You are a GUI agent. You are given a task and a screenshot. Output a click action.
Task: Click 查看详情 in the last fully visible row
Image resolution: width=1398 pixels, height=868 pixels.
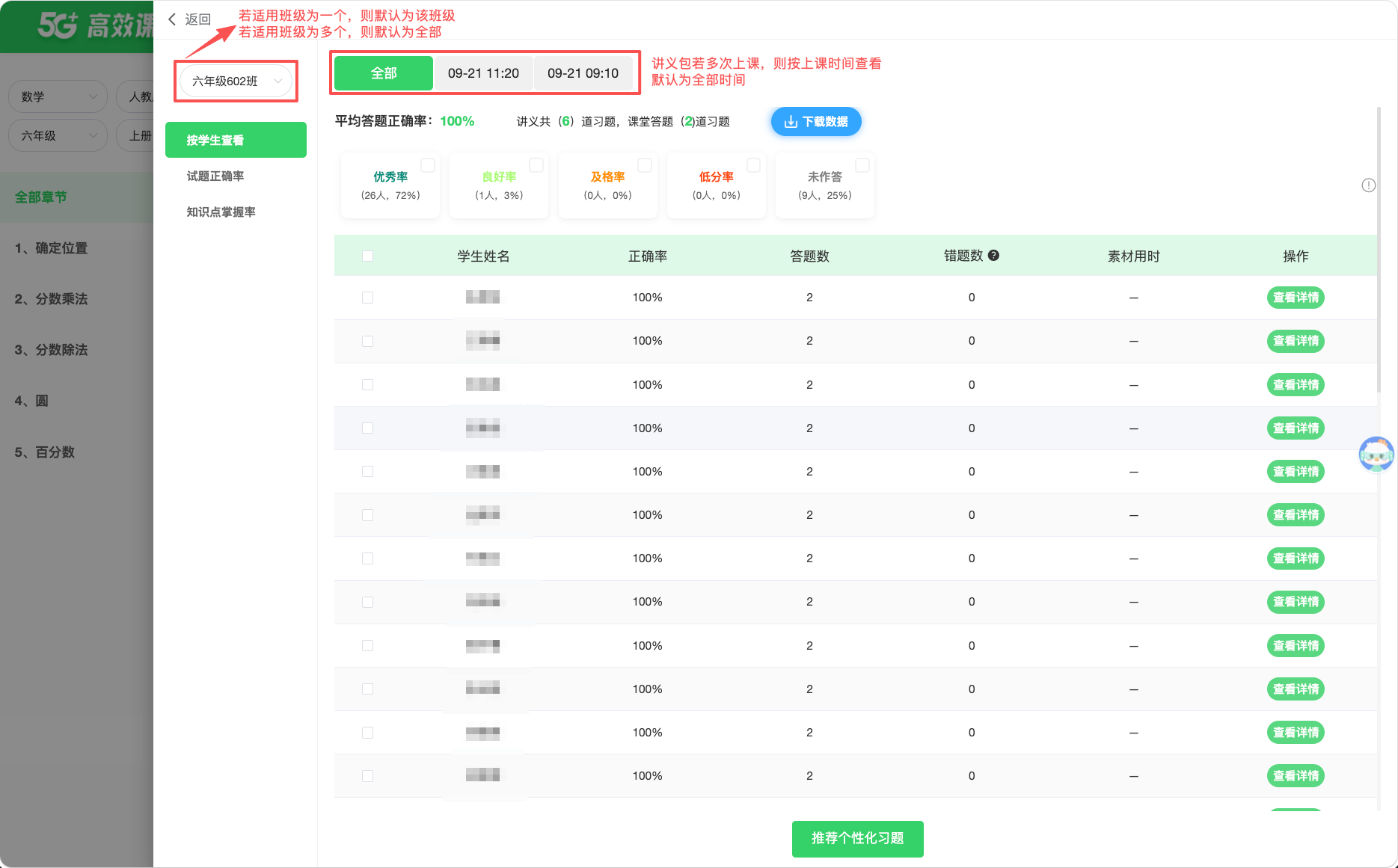[1296, 776]
